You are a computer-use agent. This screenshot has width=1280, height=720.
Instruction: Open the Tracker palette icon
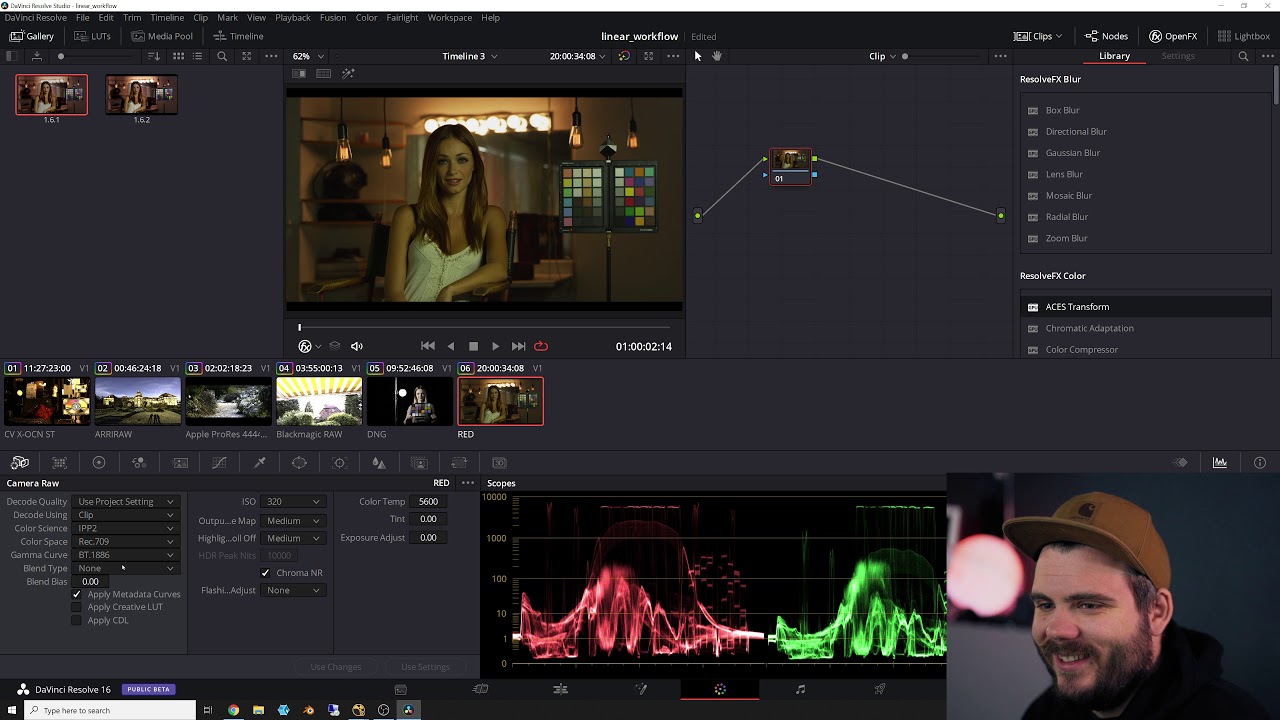click(x=339, y=463)
